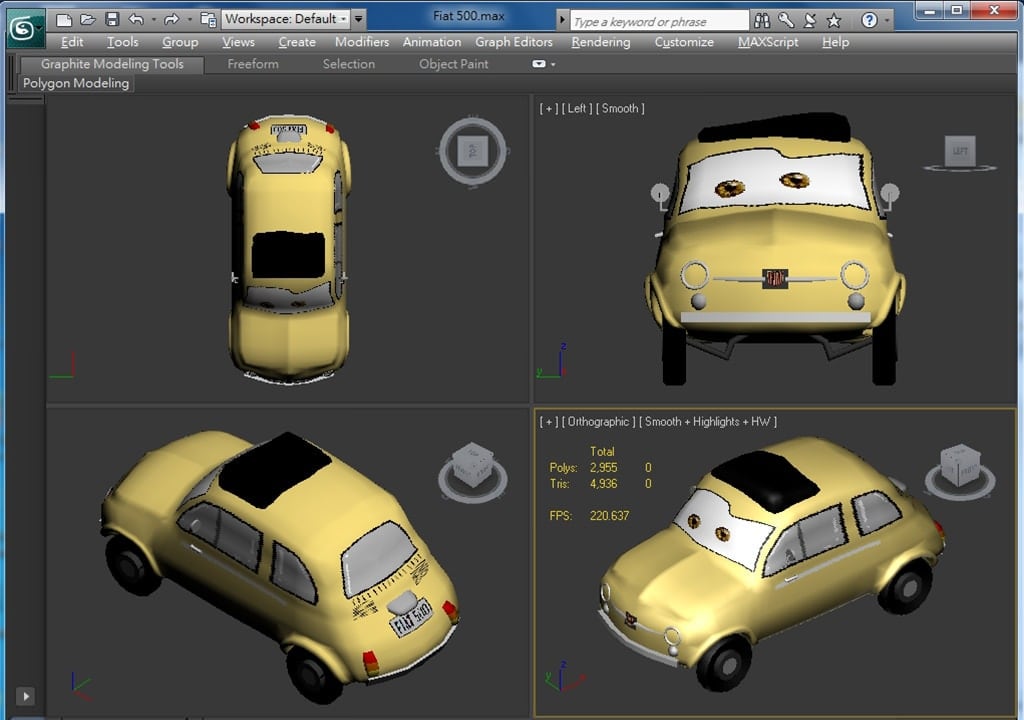
Task: Save the file using the floppy disk icon
Action: tap(111, 19)
